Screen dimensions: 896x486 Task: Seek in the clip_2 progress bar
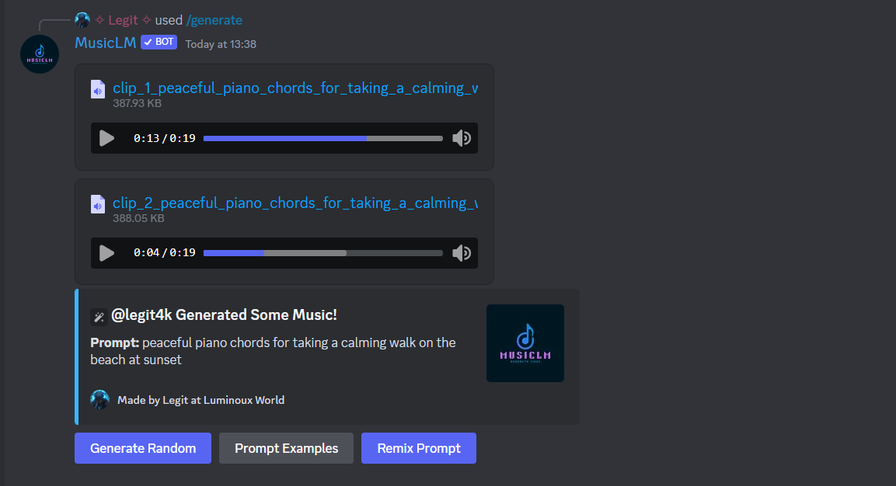323,253
